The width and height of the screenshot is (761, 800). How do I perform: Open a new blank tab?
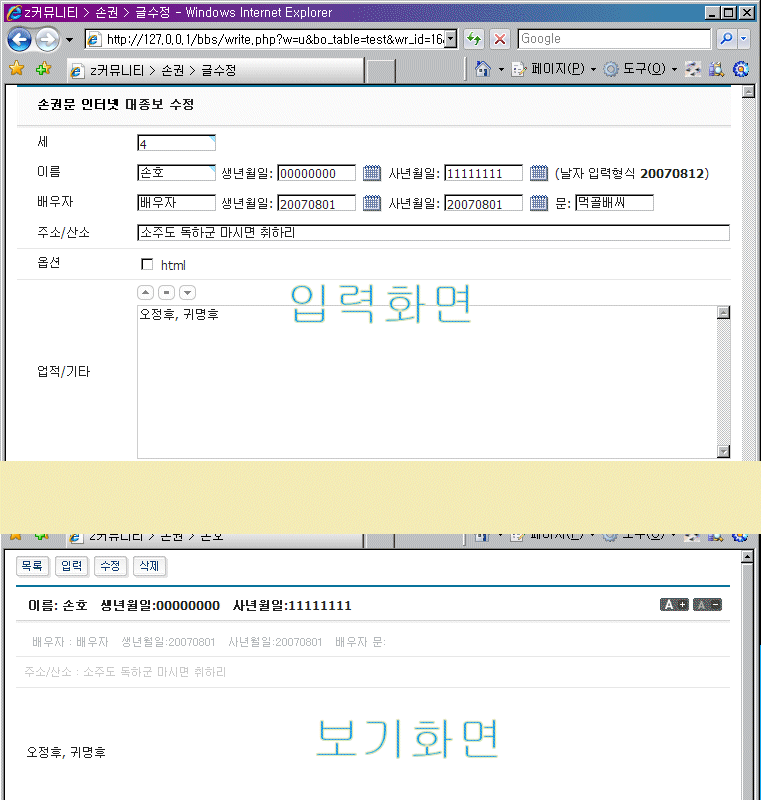(381, 71)
